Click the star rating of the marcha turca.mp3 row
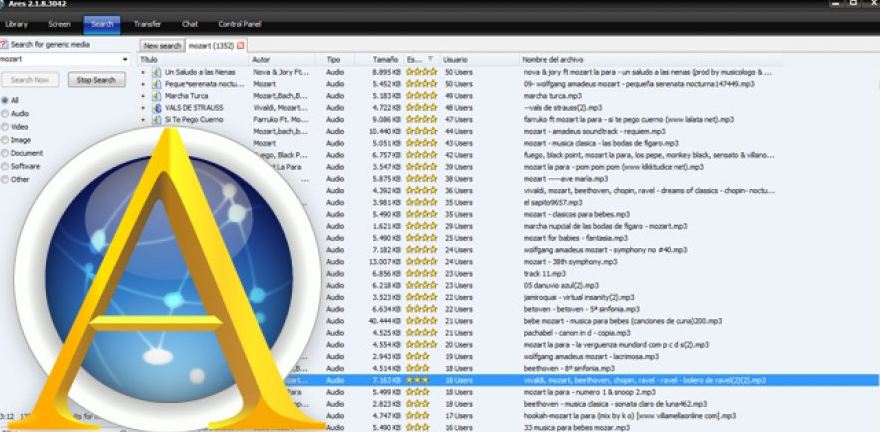Image resolution: width=880 pixels, height=432 pixels. pos(421,96)
